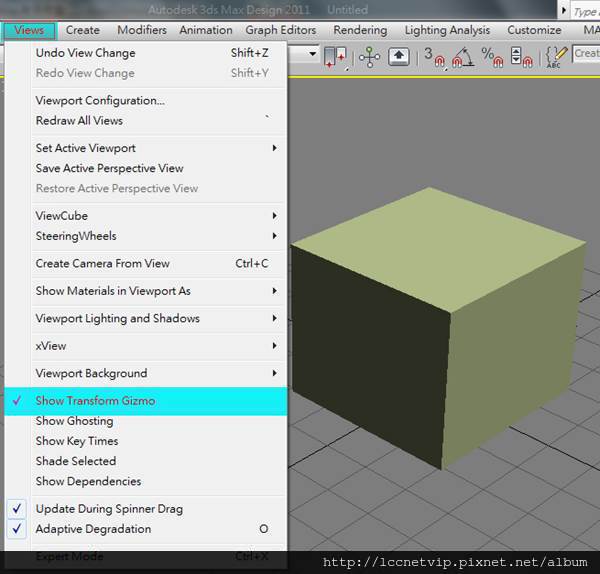Click the Spinner Snap Toggle icon
This screenshot has height=574, width=600.
click(x=521, y=57)
